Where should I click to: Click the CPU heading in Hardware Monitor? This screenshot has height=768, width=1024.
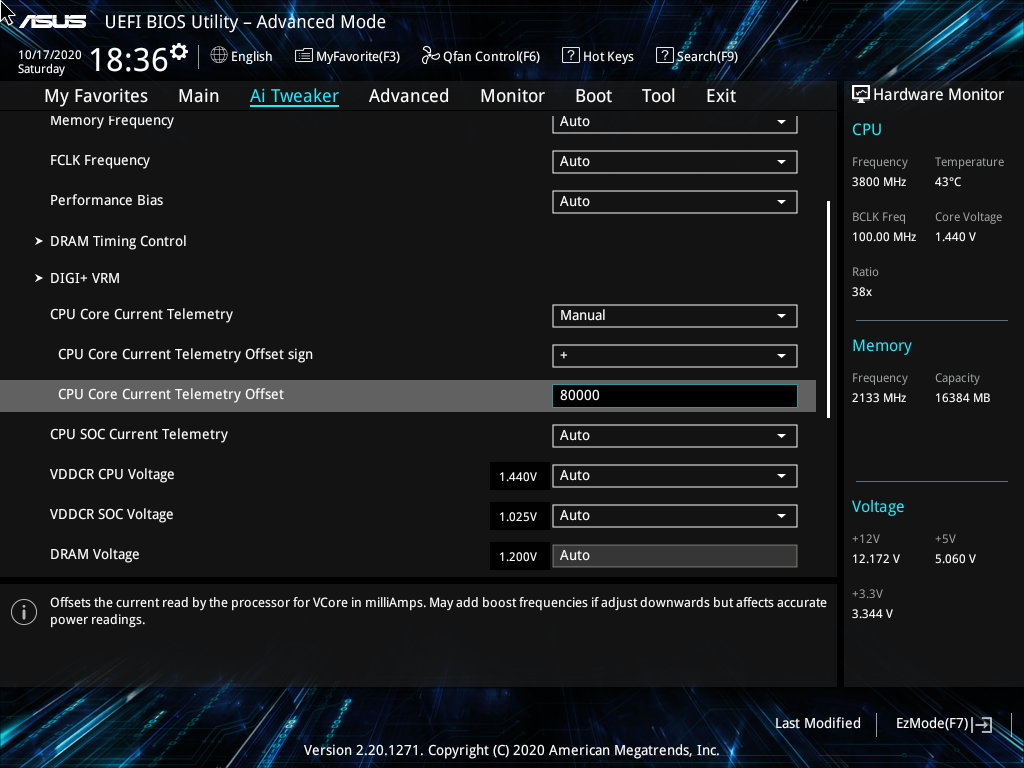tap(867, 129)
